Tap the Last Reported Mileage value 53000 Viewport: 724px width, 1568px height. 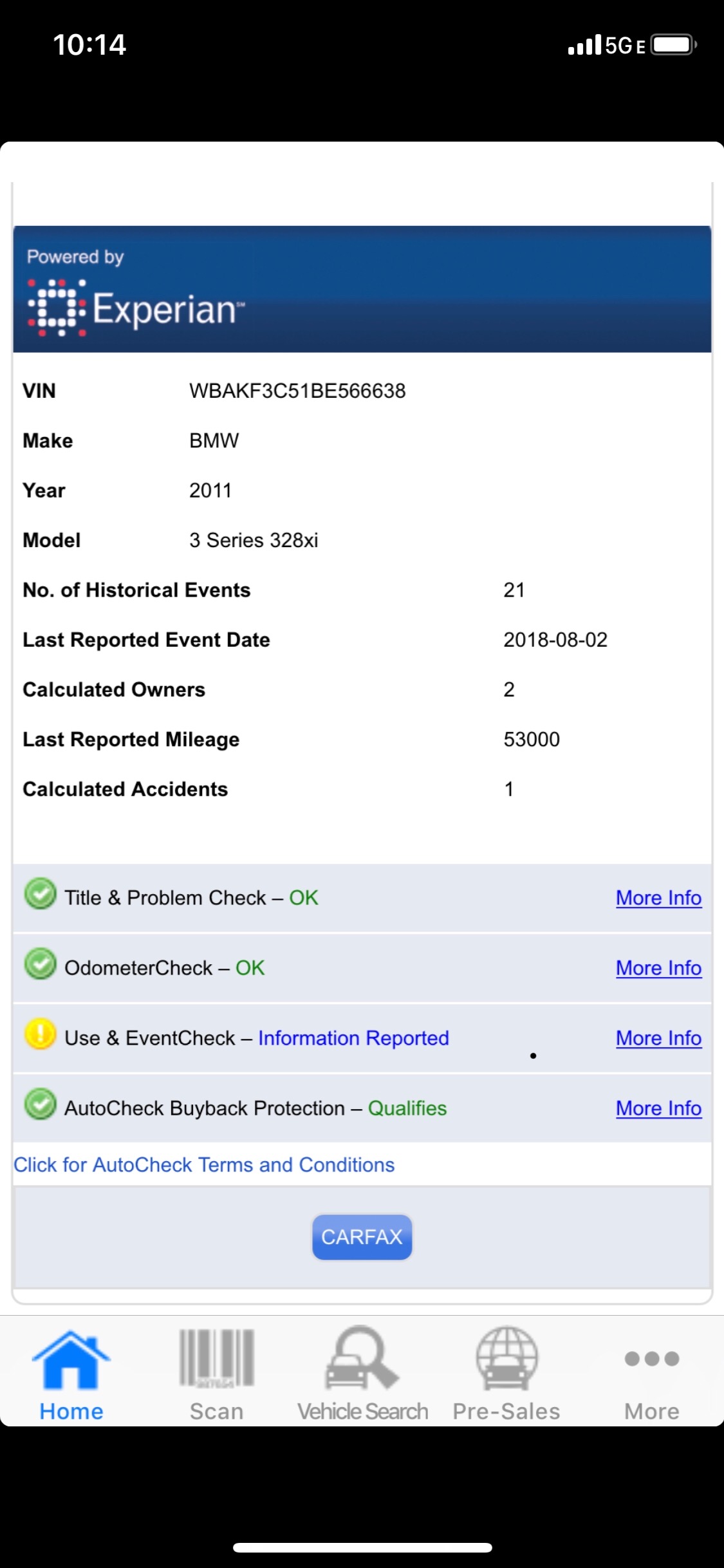tap(532, 740)
